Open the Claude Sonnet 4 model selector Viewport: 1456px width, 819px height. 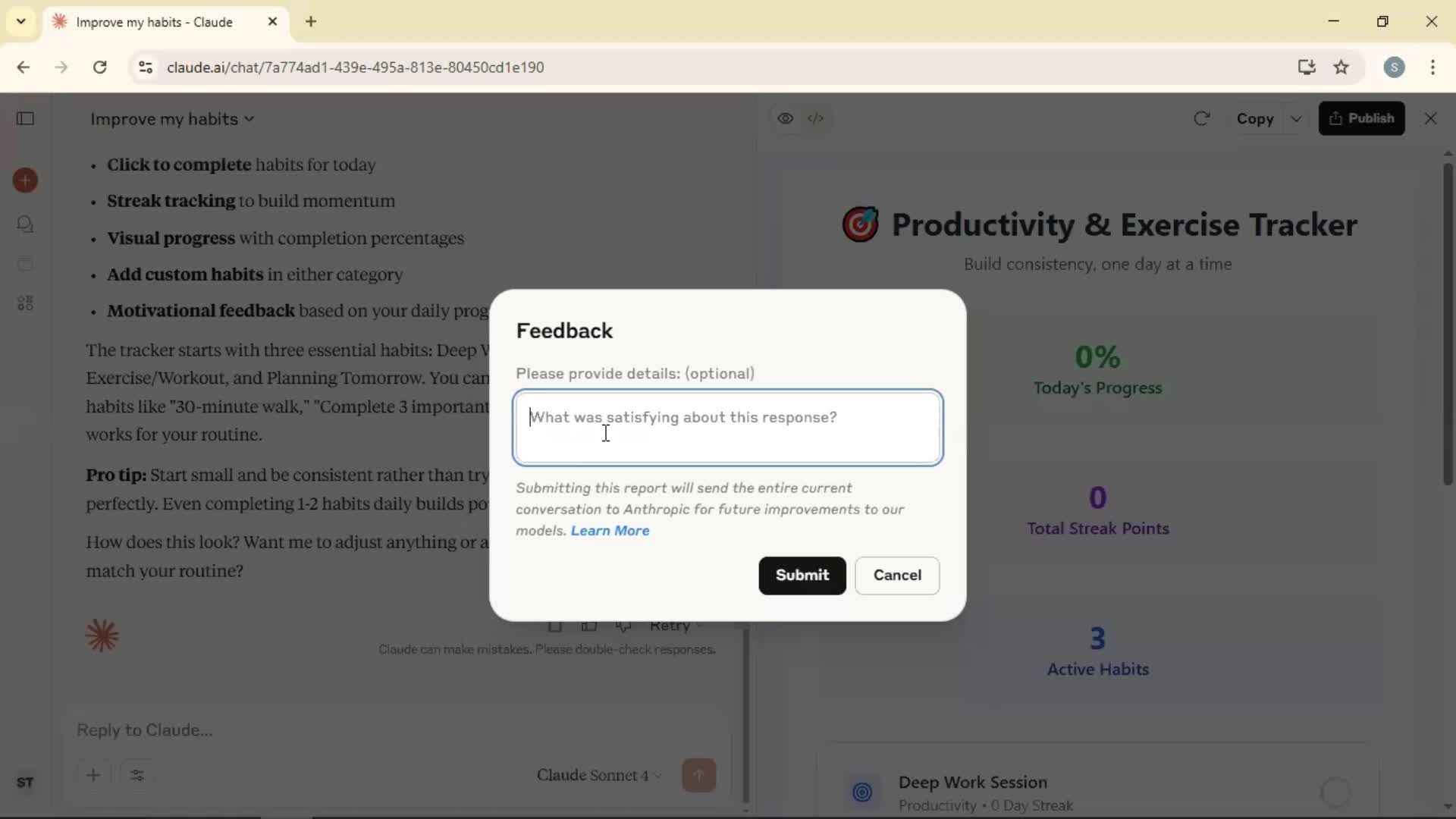click(x=599, y=775)
